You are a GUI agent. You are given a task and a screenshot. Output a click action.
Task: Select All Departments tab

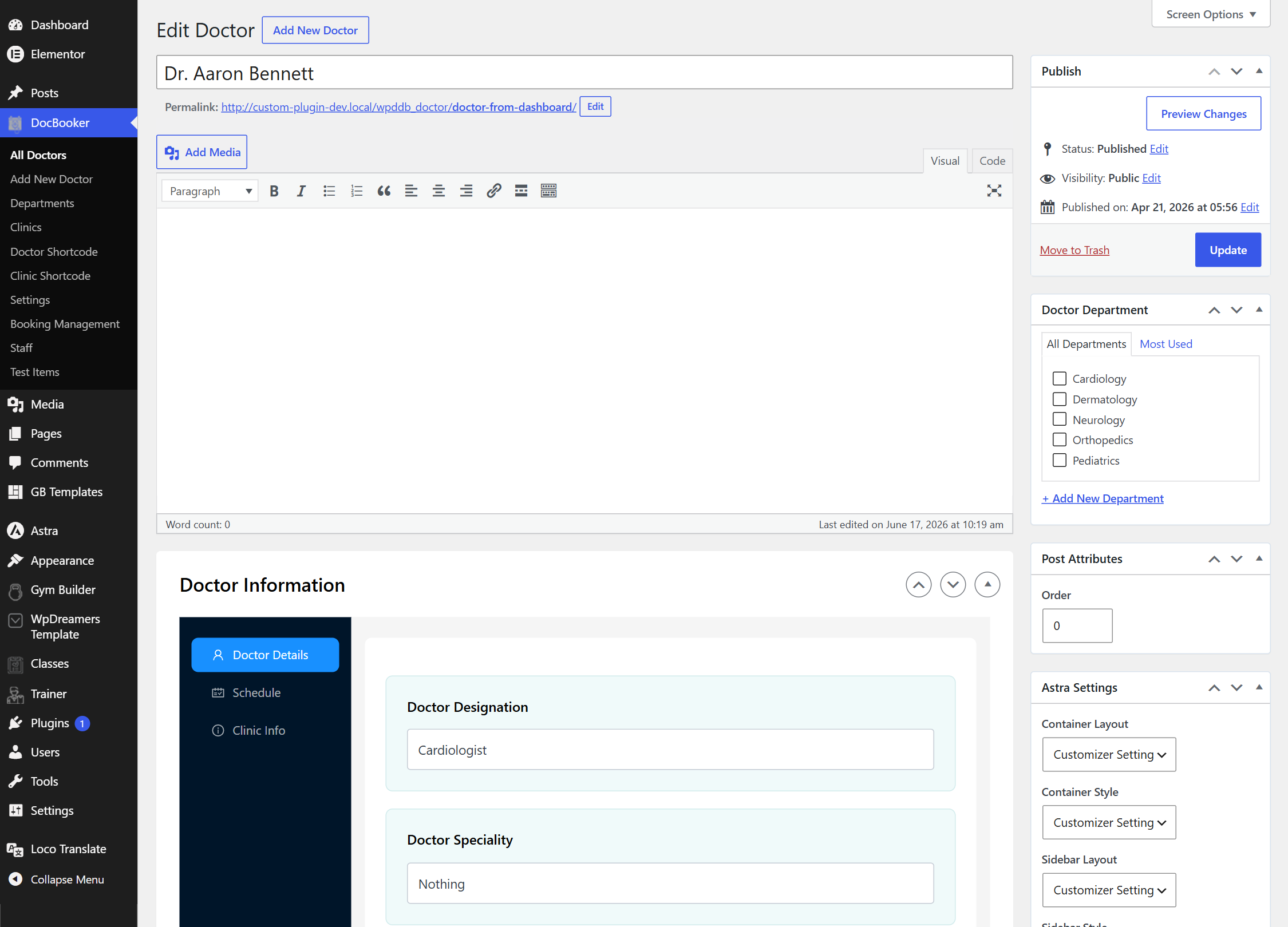(1086, 344)
